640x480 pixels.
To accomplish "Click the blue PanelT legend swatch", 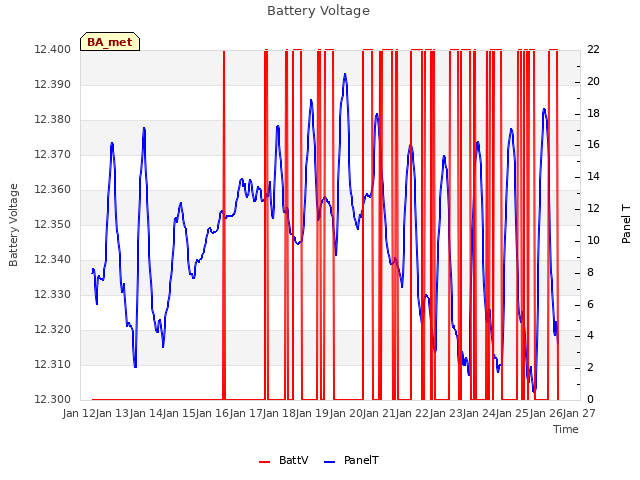I will 329,462.
